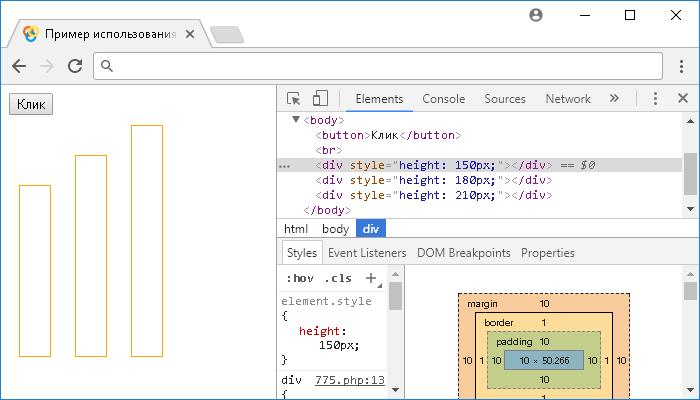The width and height of the screenshot is (700, 400).
Task: Minimize the browser window
Action: tap(584, 15)
